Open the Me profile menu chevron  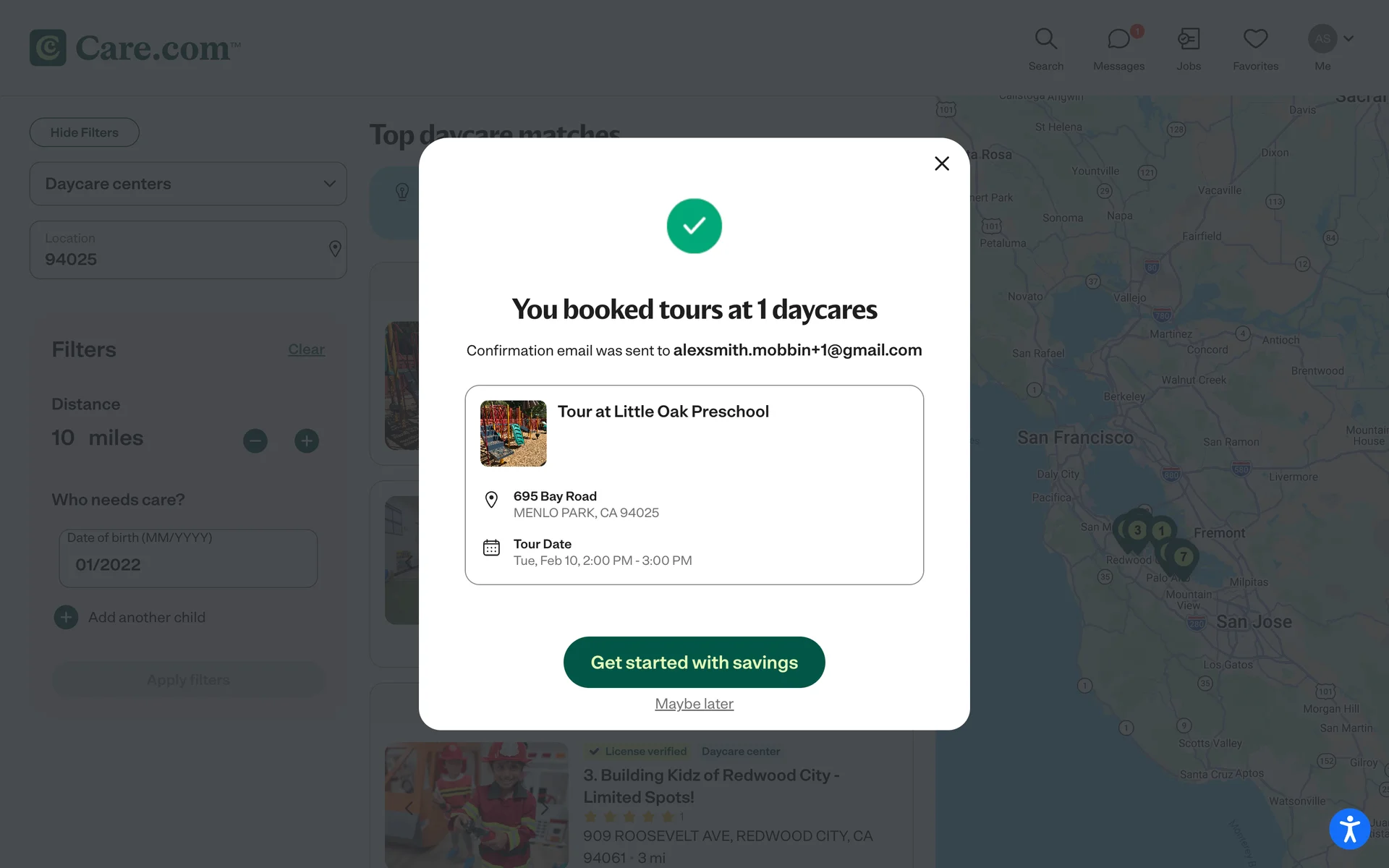pos(1348,38)
